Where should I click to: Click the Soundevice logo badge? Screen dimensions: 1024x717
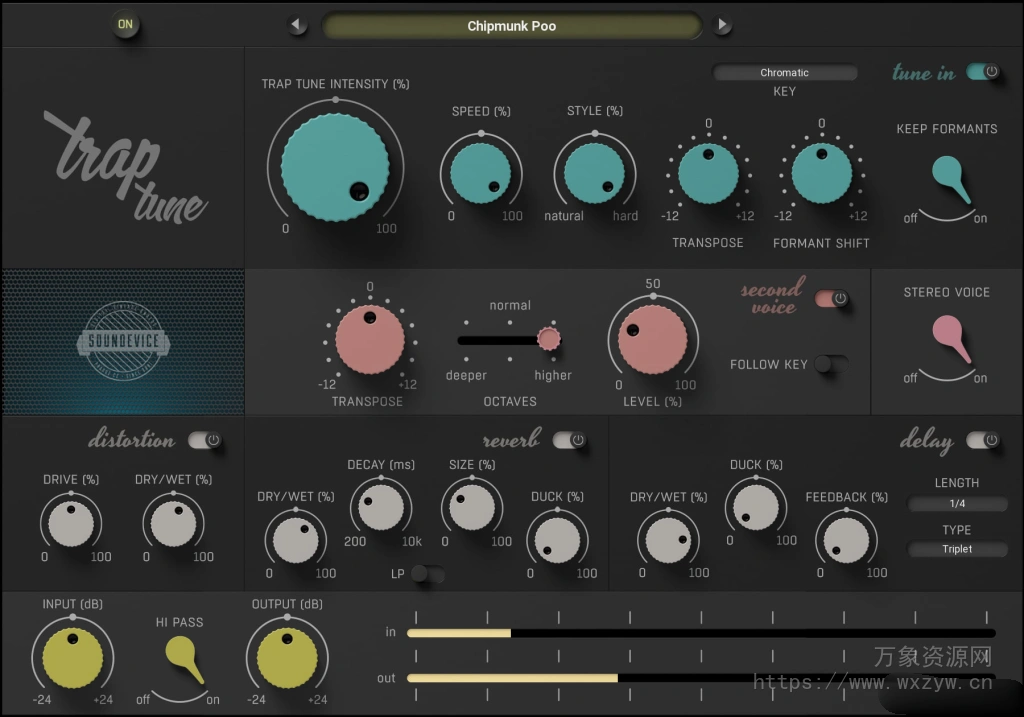click(122, 340)
